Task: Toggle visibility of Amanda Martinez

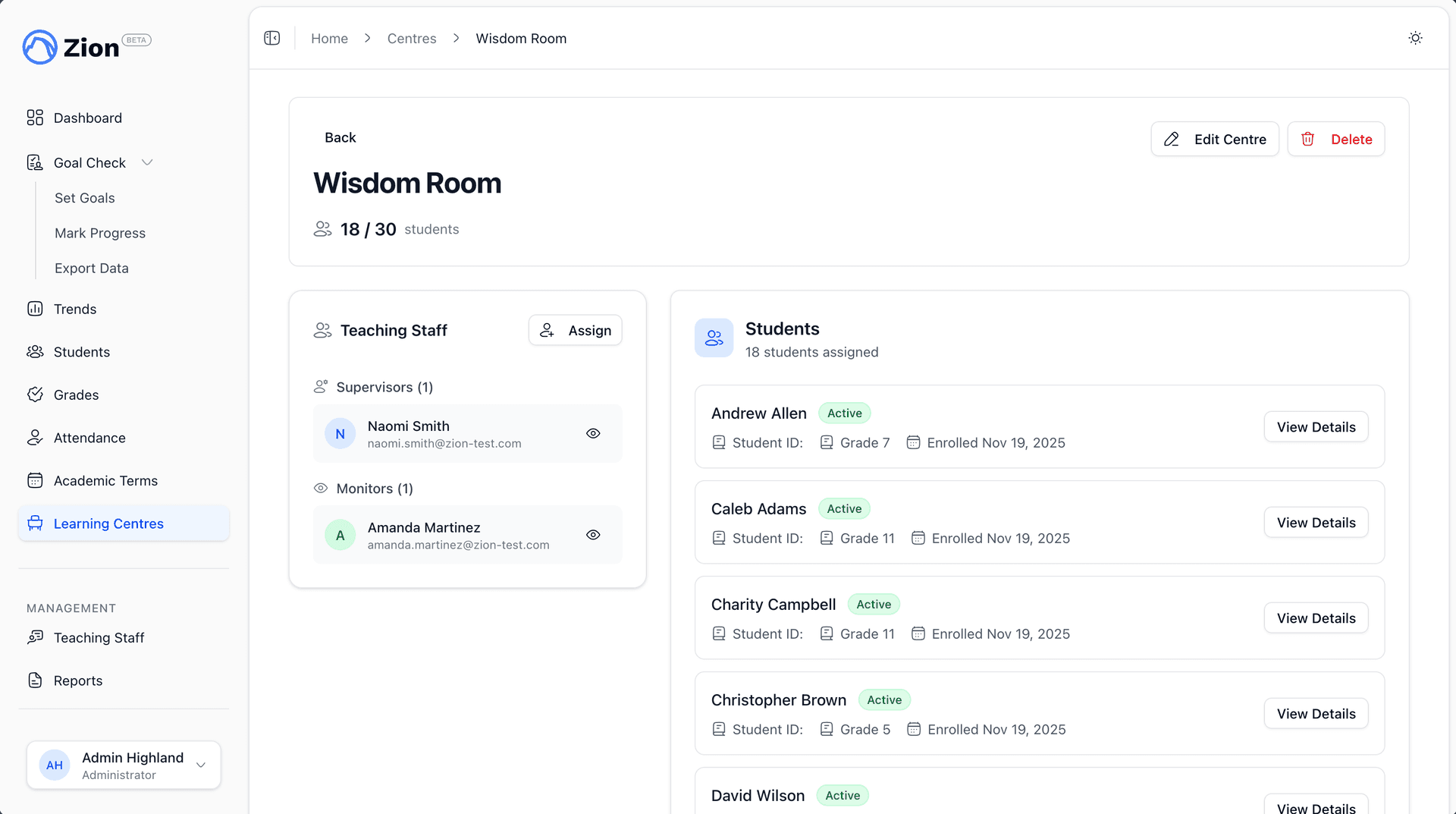Action: tap(593, 535)
